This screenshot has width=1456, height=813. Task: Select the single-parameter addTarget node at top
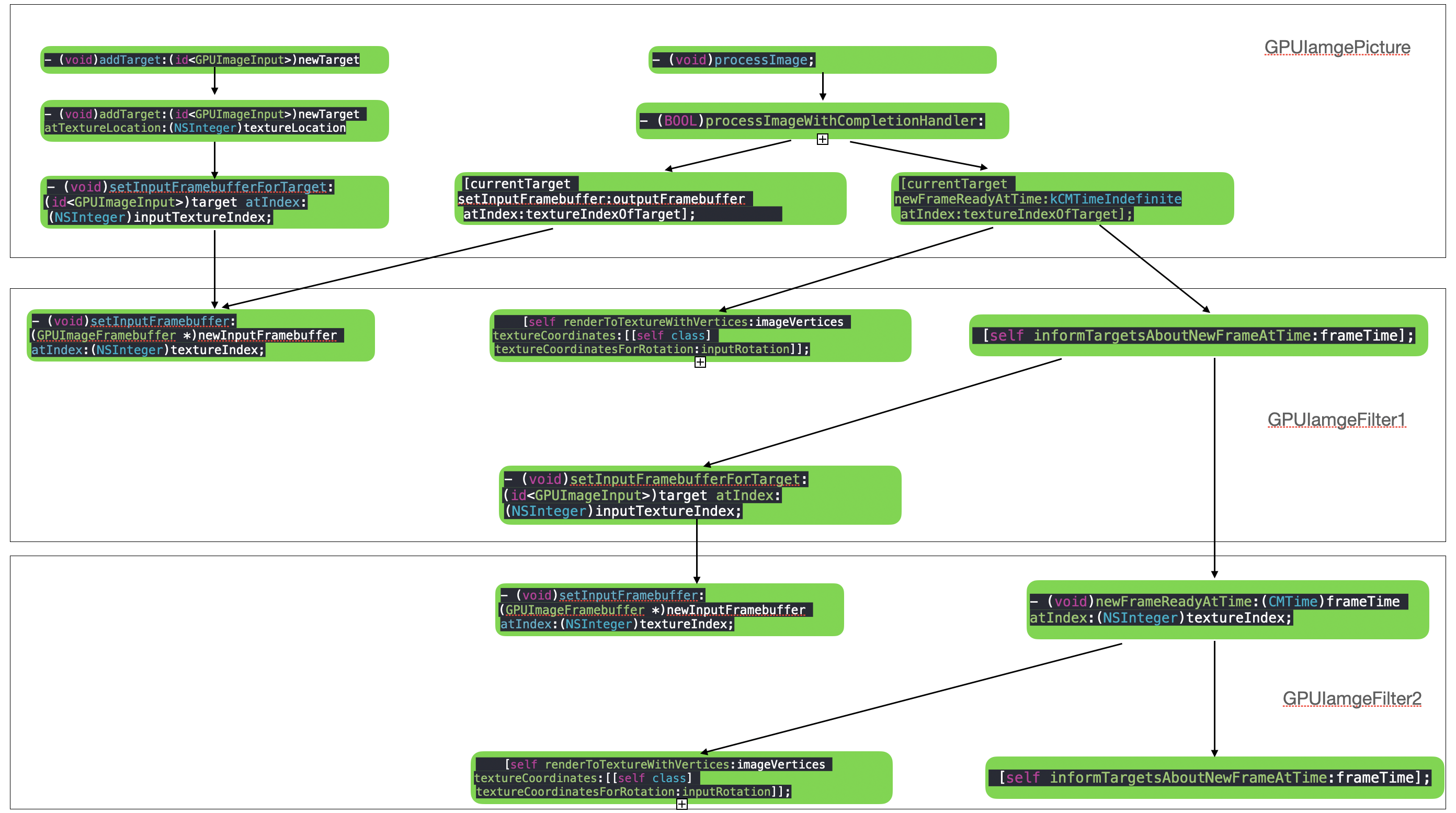point(214,60)
